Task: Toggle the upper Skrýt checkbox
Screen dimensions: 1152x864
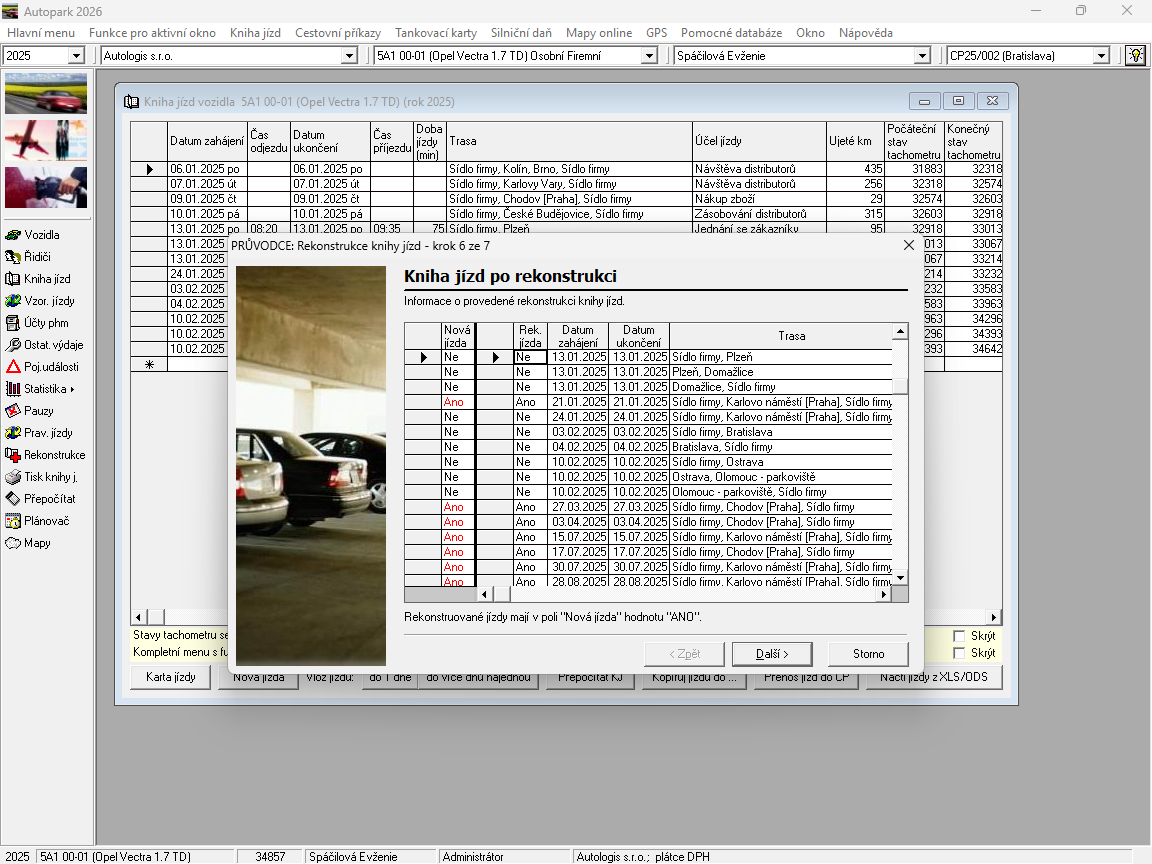Action: [x=959, y=636]
